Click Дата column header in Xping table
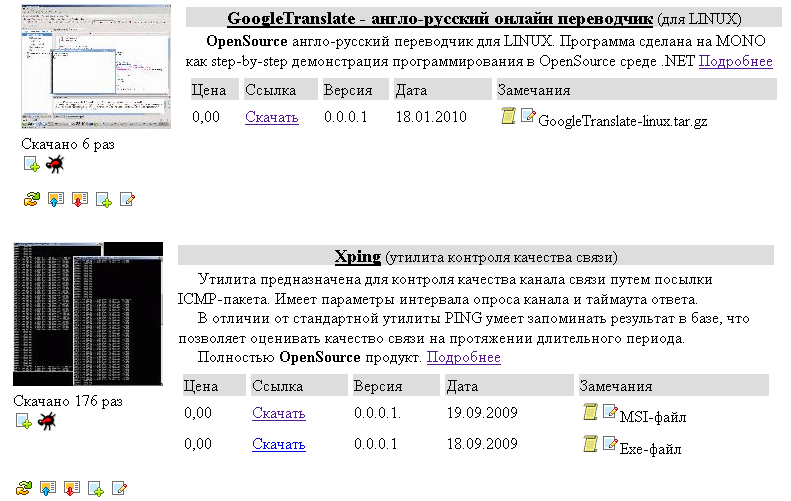Image resolution: width=791 pixels, height=501 pixels. click(x=508, y=386)
